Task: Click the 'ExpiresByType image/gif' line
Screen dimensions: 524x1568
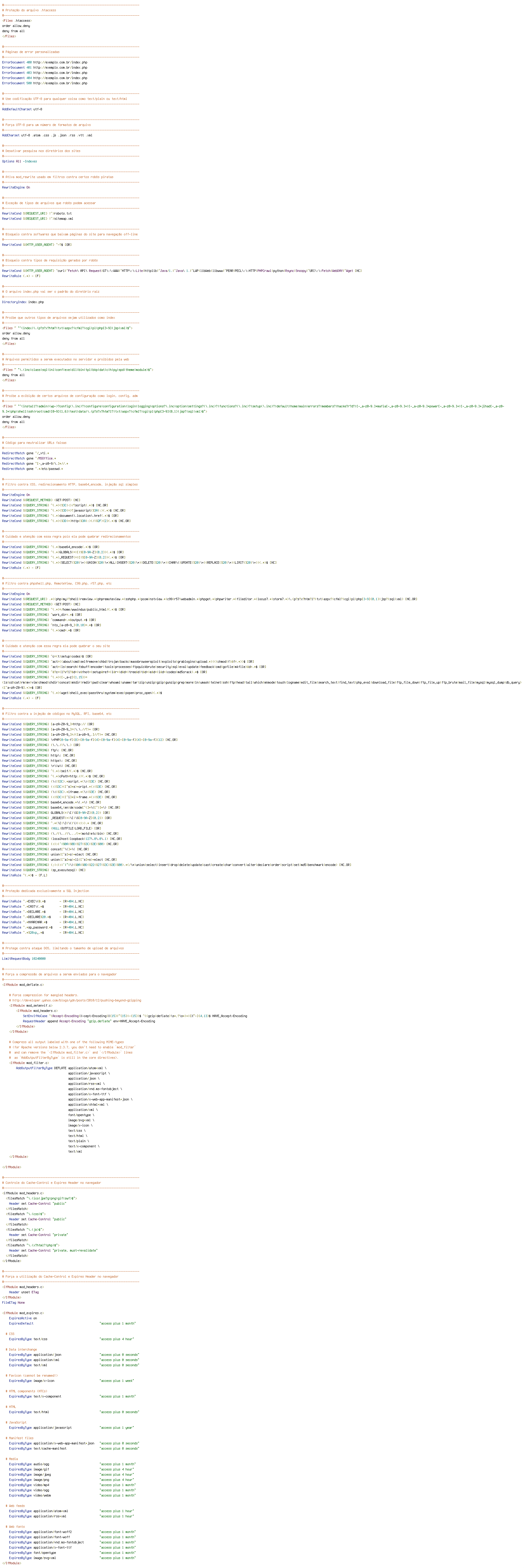Action: [71, 1469]
